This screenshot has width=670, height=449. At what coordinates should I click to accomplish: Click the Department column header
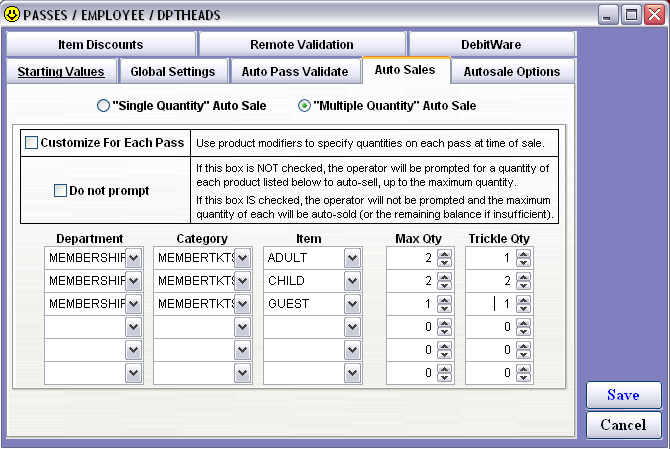90,238
